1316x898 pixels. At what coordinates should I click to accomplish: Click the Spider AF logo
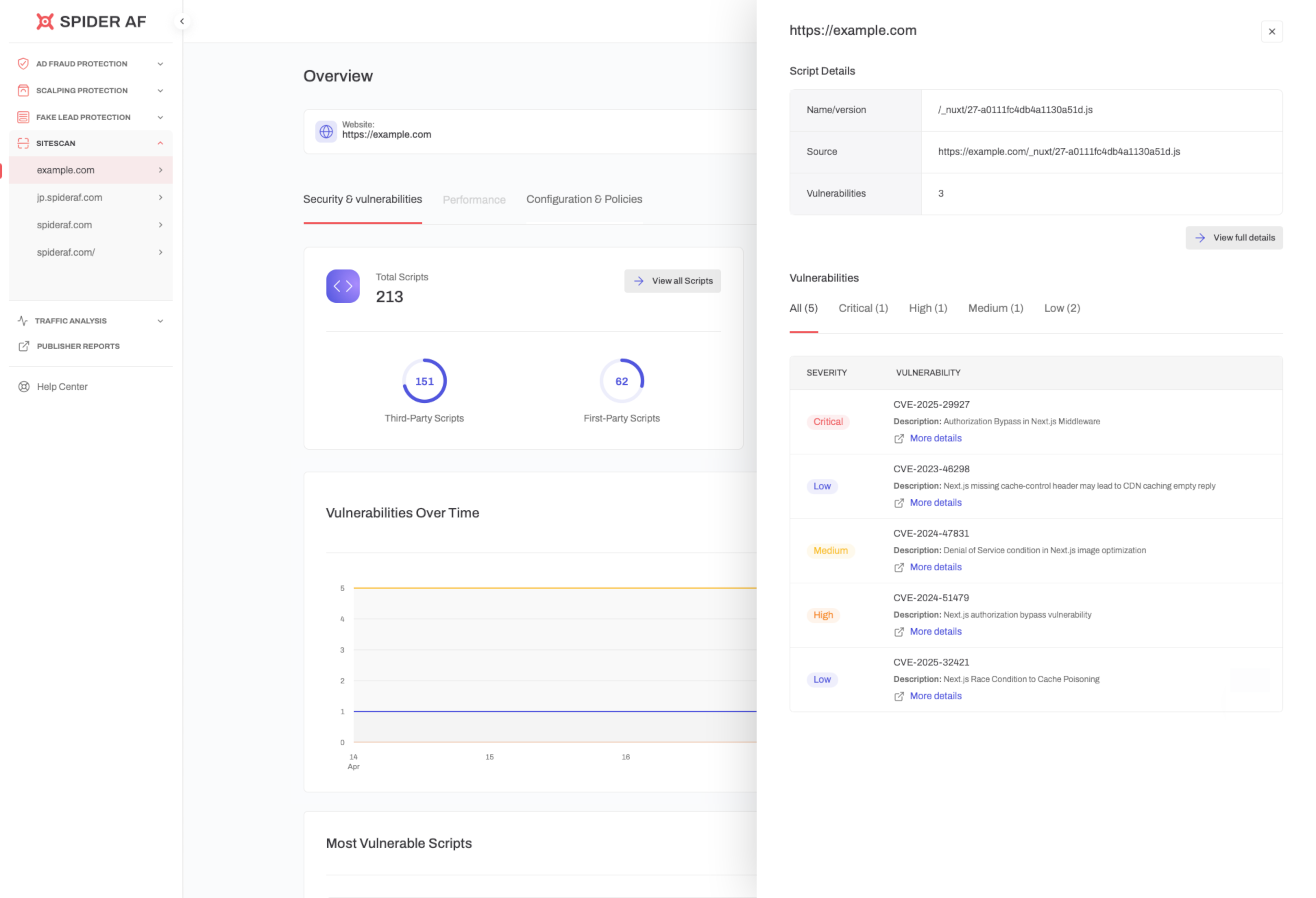[91, 22]
